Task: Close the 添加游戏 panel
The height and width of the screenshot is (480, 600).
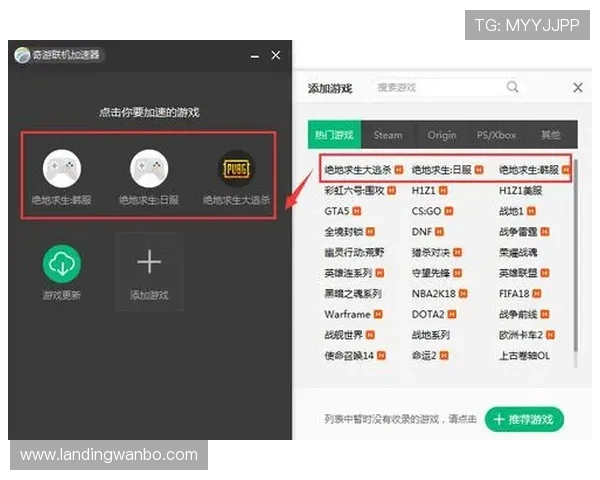Action: [578, 88]
